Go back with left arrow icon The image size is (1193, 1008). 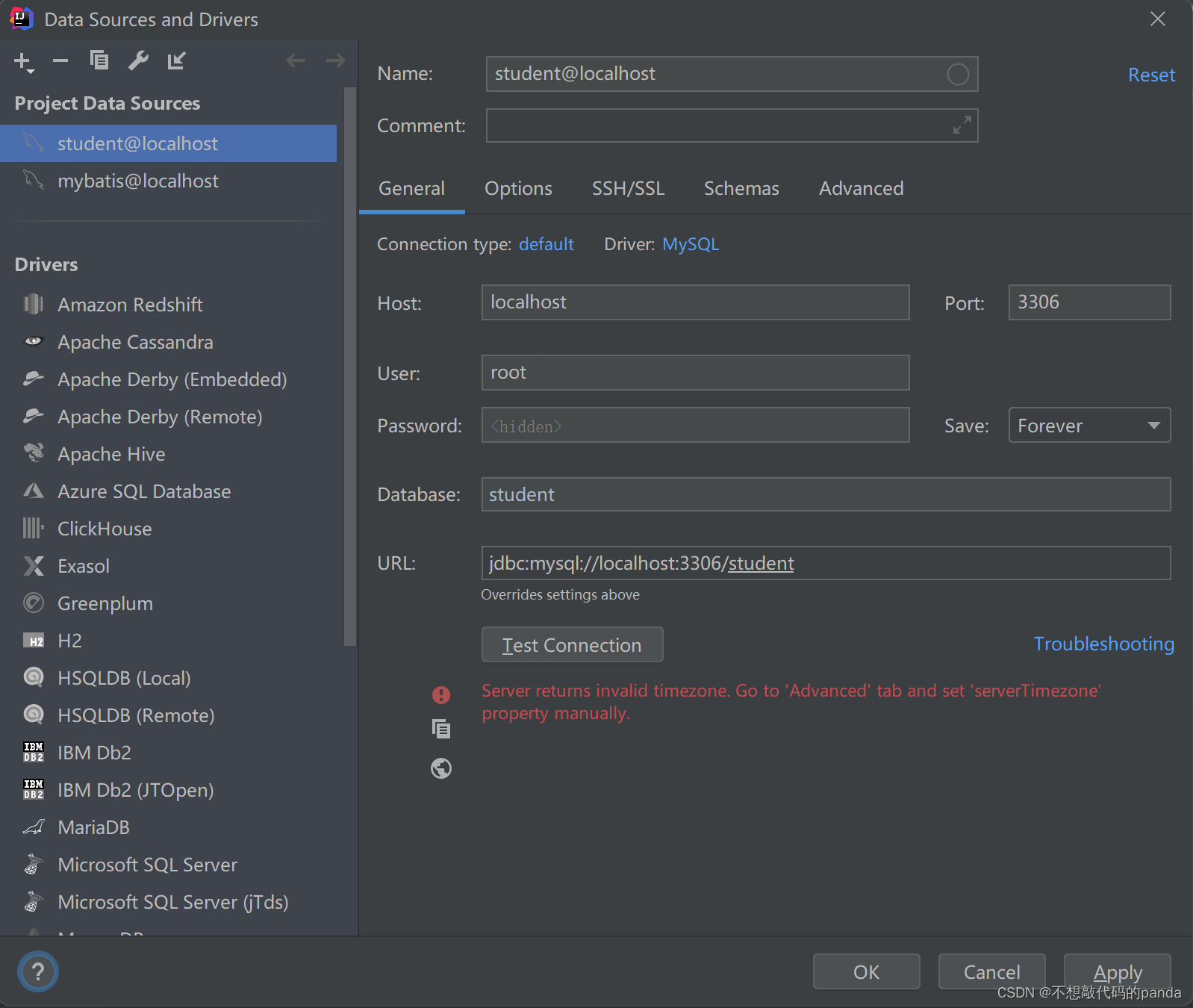coord(296,60)
